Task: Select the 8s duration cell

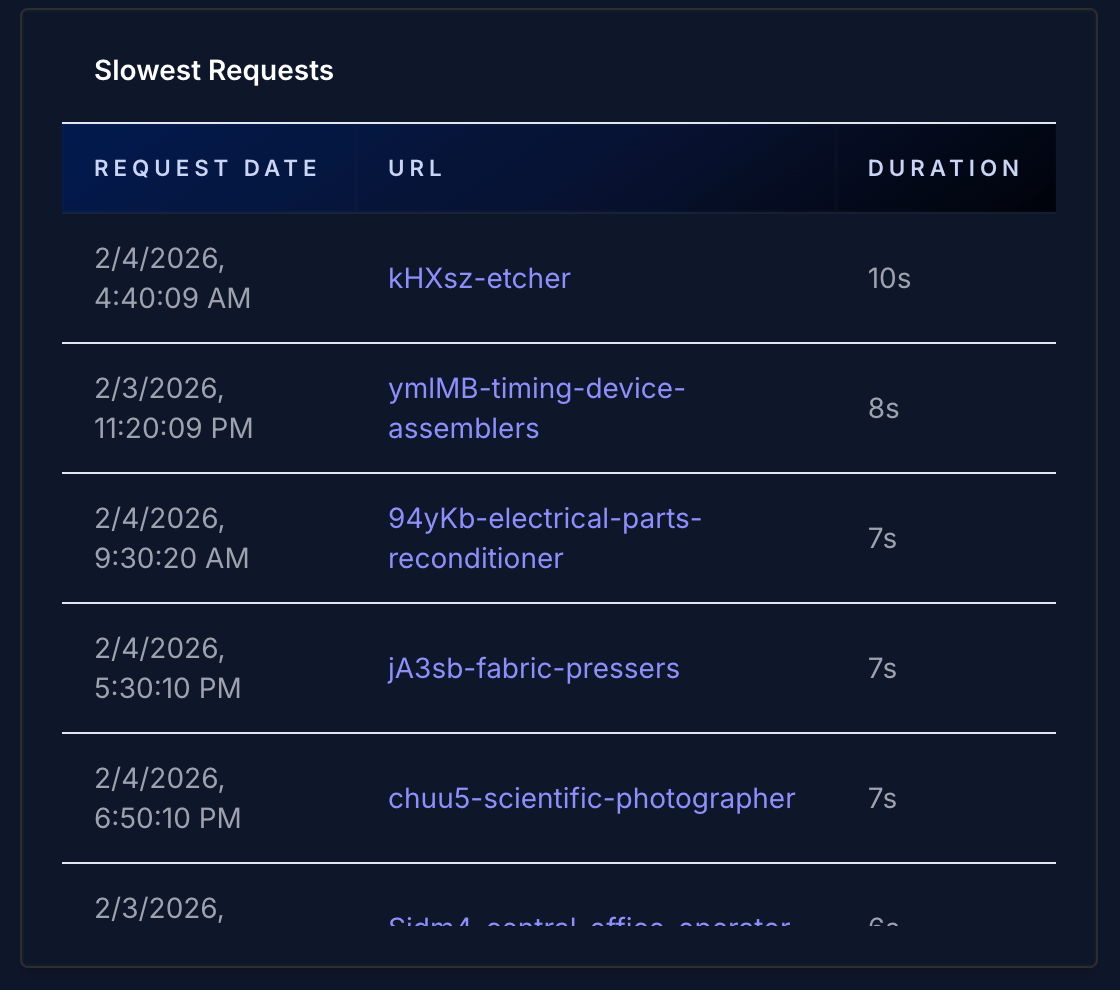Action: point(883,408)
